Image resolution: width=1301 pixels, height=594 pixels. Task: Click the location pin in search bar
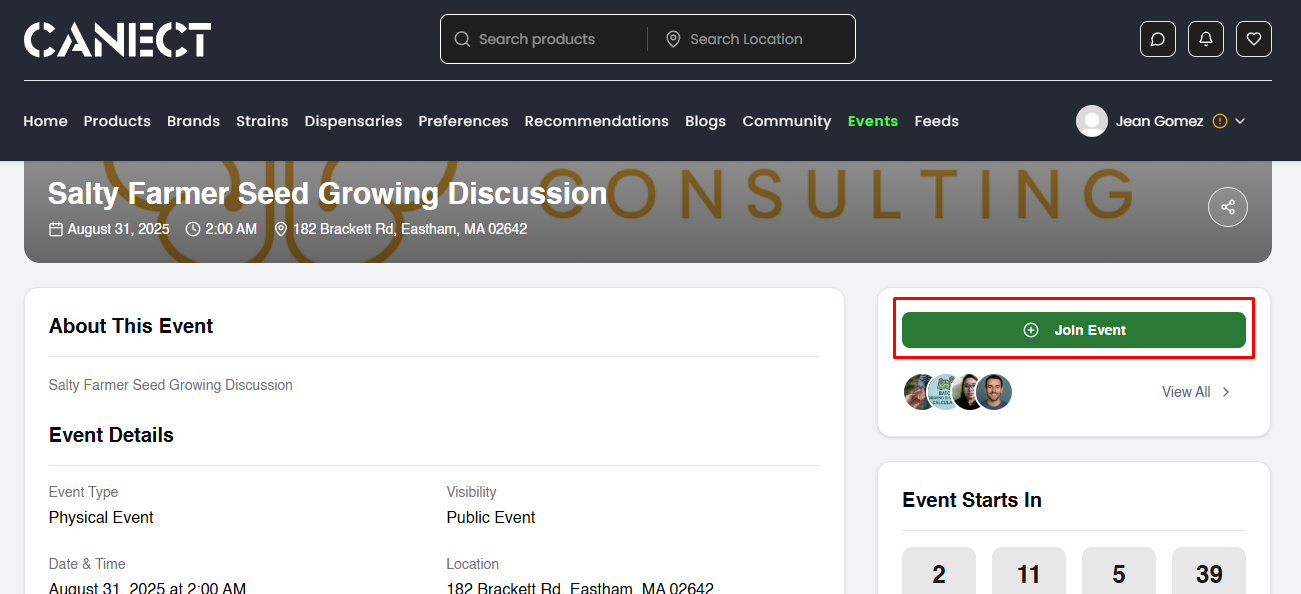[673, 39]
